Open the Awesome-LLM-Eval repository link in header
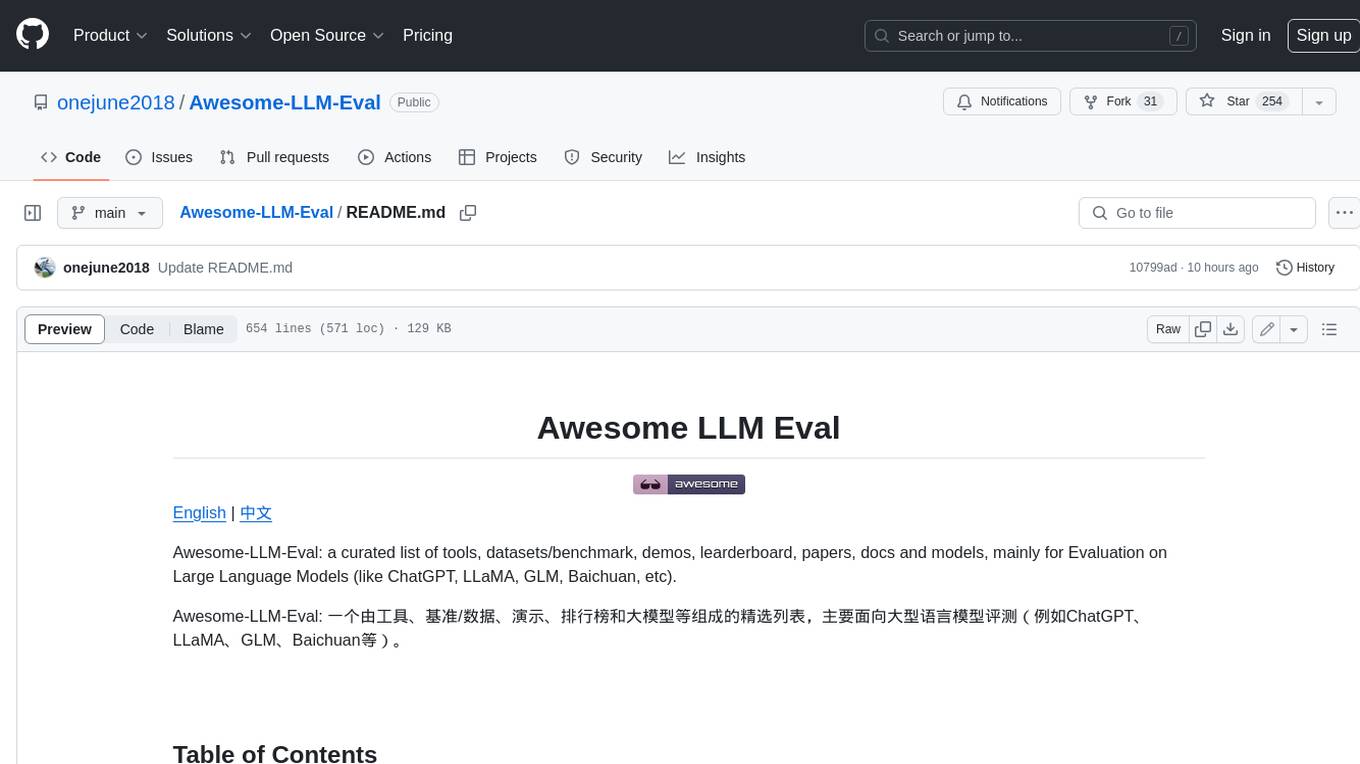The width and height of the screenshot is (1360, 764). (x=284, y=102)
